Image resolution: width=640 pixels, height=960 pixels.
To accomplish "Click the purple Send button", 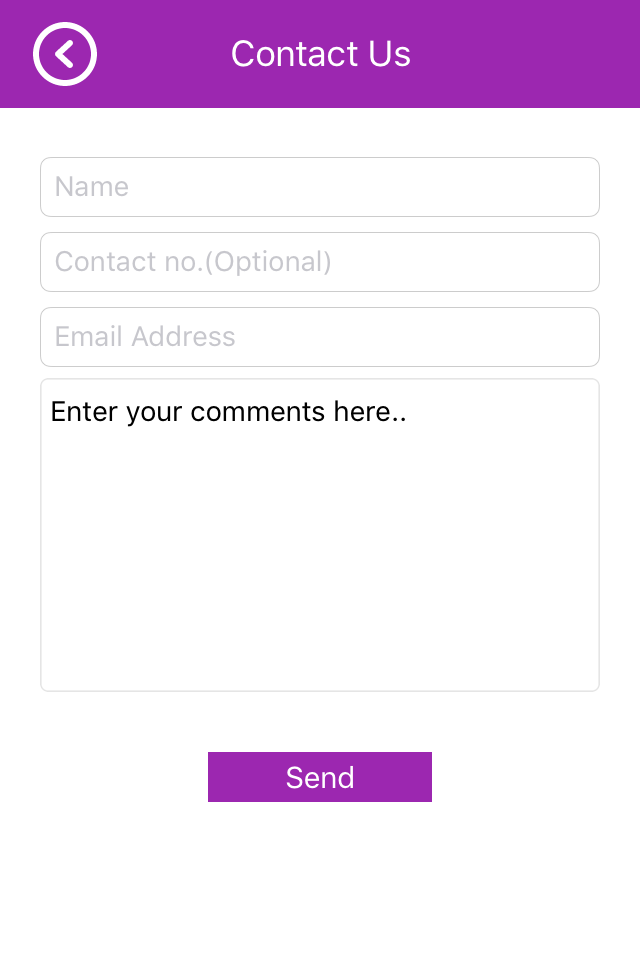I will (x=320, y=777).
